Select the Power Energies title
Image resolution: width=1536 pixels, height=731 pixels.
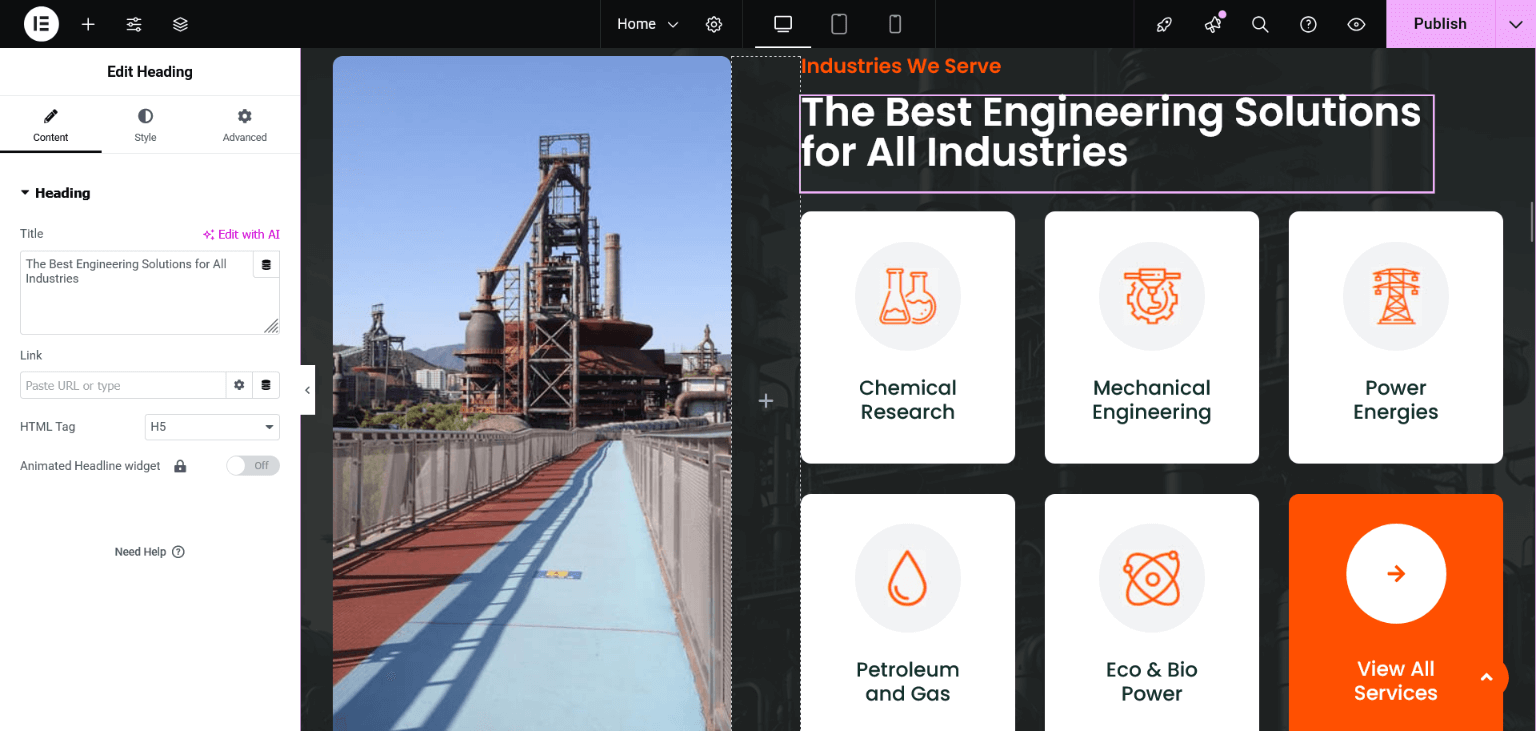coord(1396,400)
